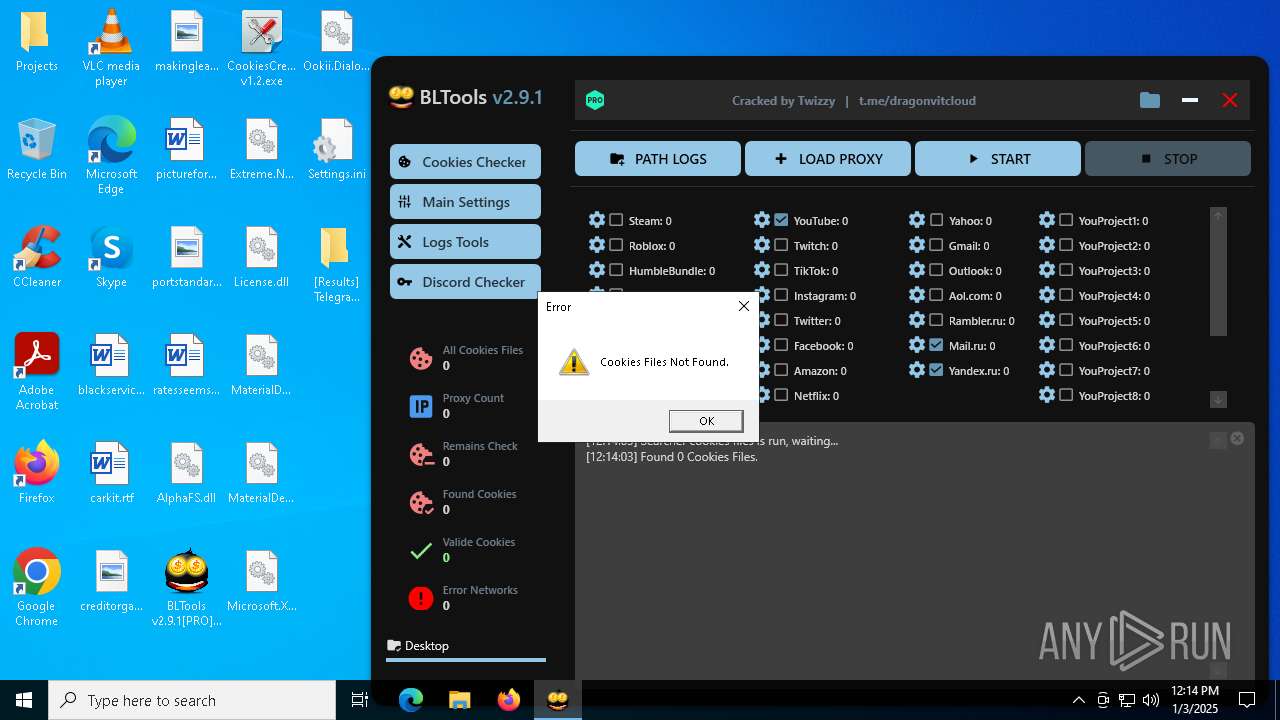Click the log panel up arrow
This screenshot has height=720, width=1280.
[1217, 440]
